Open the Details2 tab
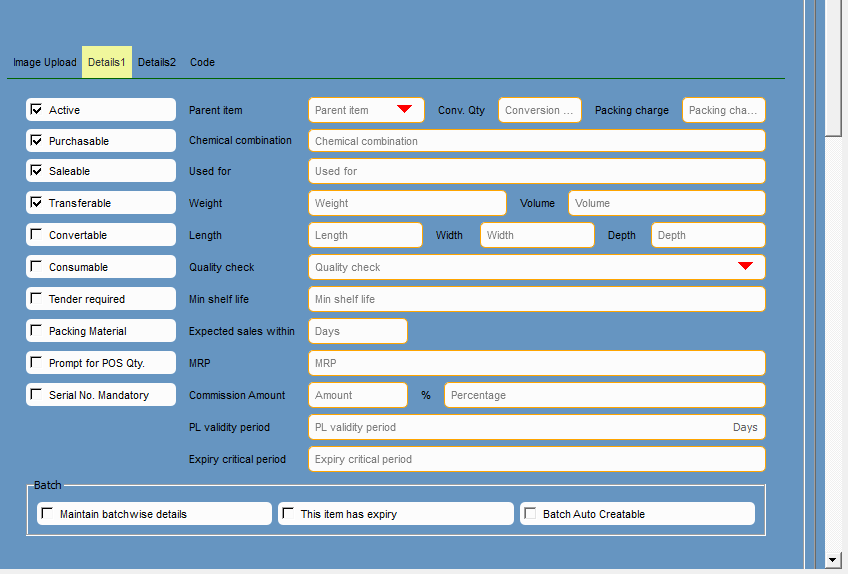Viewport: 848px width, 574px height. 156,62
